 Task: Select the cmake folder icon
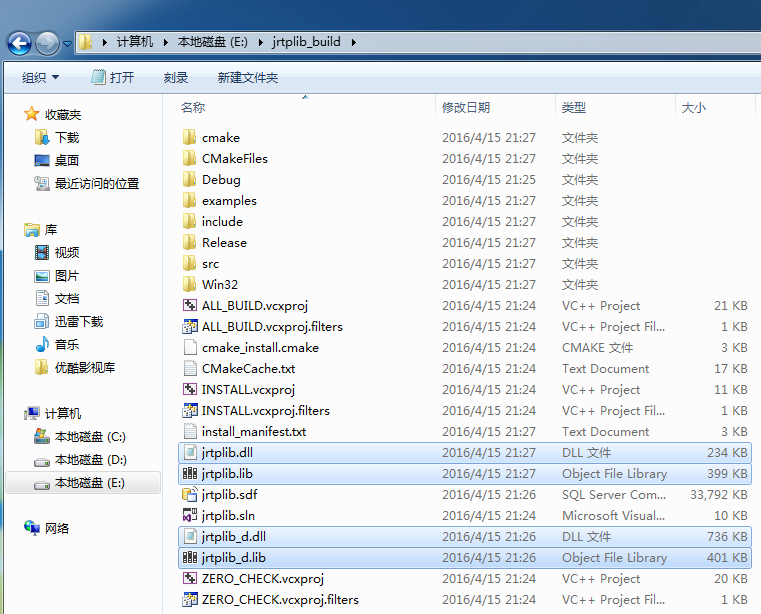click(189, 137)
